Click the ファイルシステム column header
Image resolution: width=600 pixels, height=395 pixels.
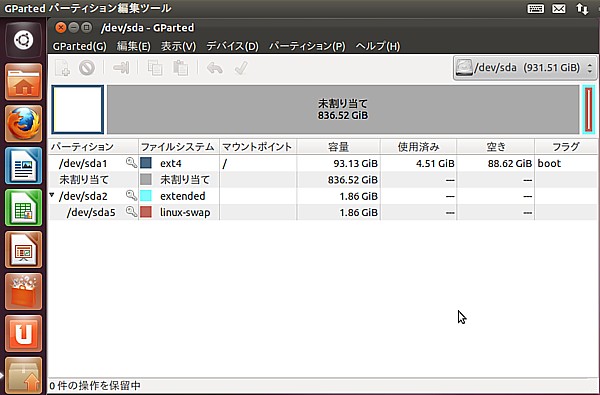tap(179, 147)
